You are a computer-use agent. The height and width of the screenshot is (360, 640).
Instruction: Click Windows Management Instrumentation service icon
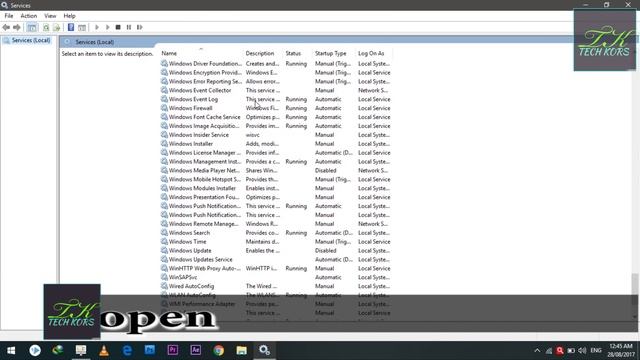tap(164, 161)
